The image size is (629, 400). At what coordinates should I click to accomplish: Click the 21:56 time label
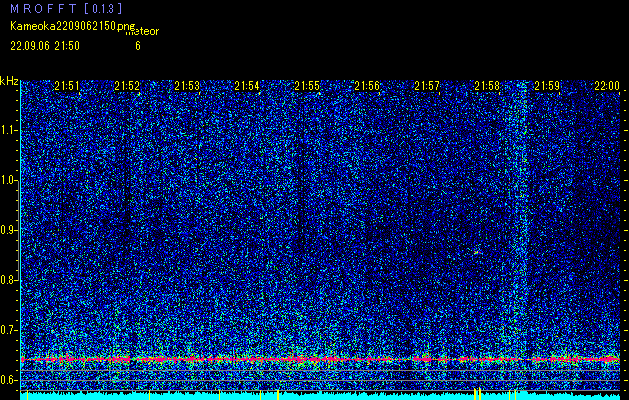[367, 86]
